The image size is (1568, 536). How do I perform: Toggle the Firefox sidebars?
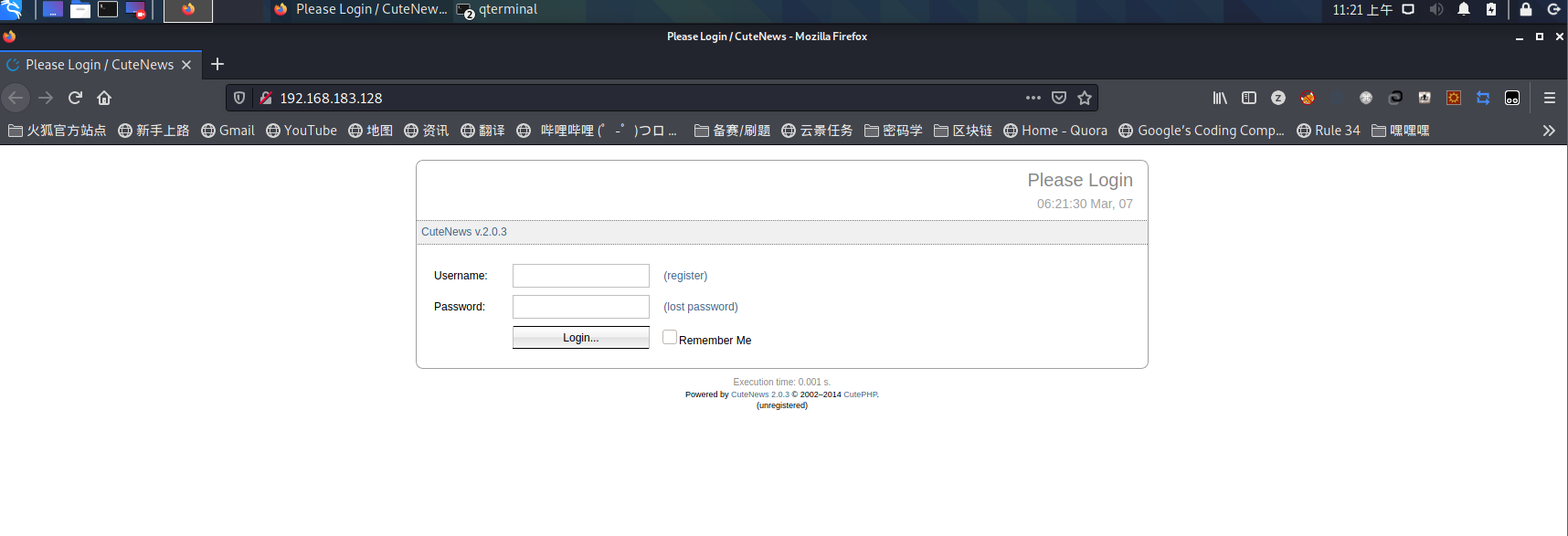tap(1249, 98)
